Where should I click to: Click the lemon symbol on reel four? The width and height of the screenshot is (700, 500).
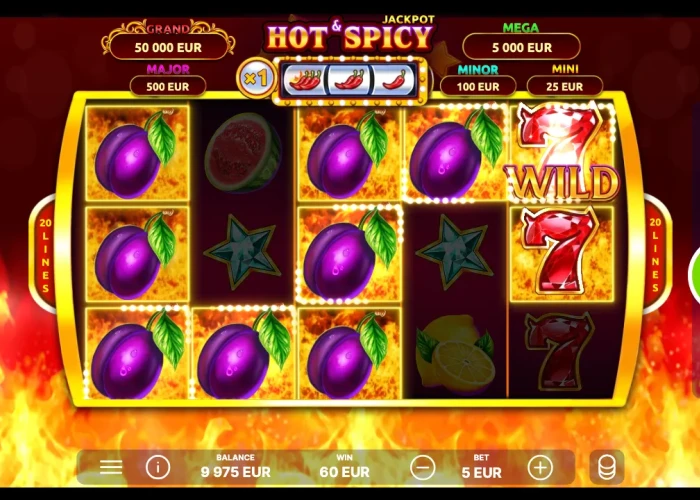click(455, 352)
